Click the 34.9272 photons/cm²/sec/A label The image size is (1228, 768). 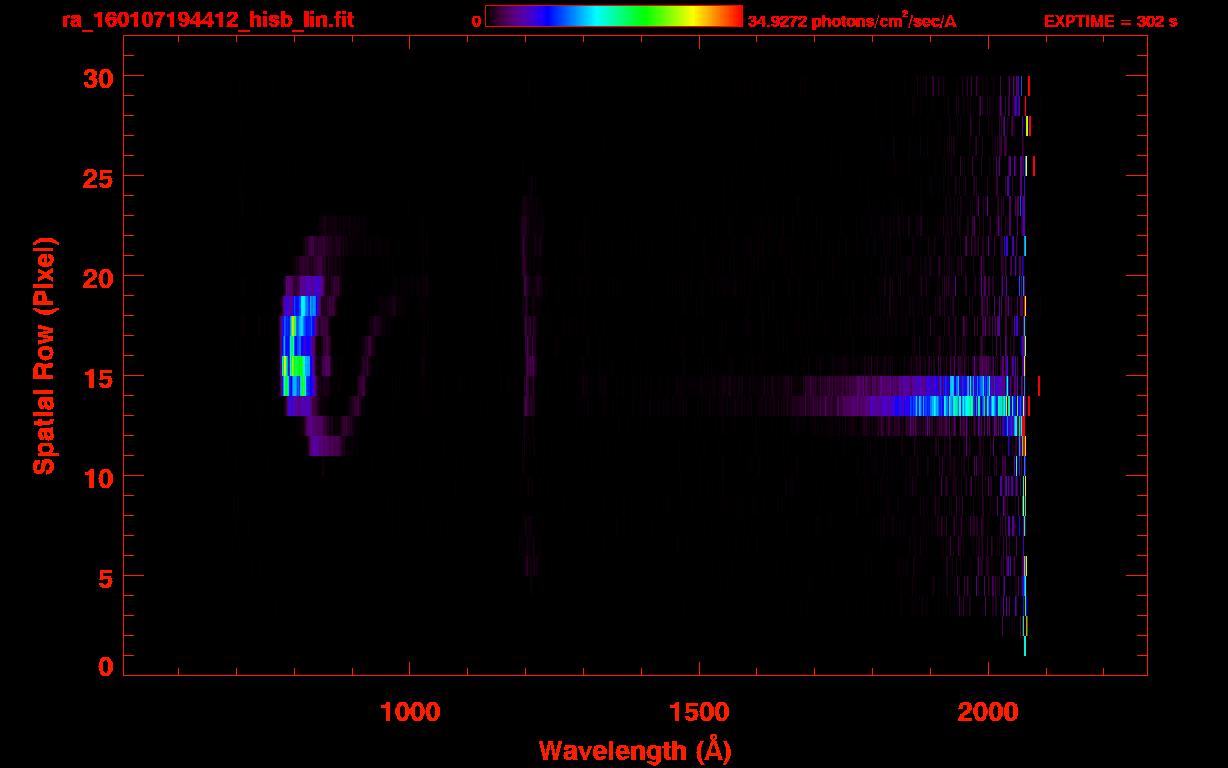pyautogui.click(x=852, y=21)
